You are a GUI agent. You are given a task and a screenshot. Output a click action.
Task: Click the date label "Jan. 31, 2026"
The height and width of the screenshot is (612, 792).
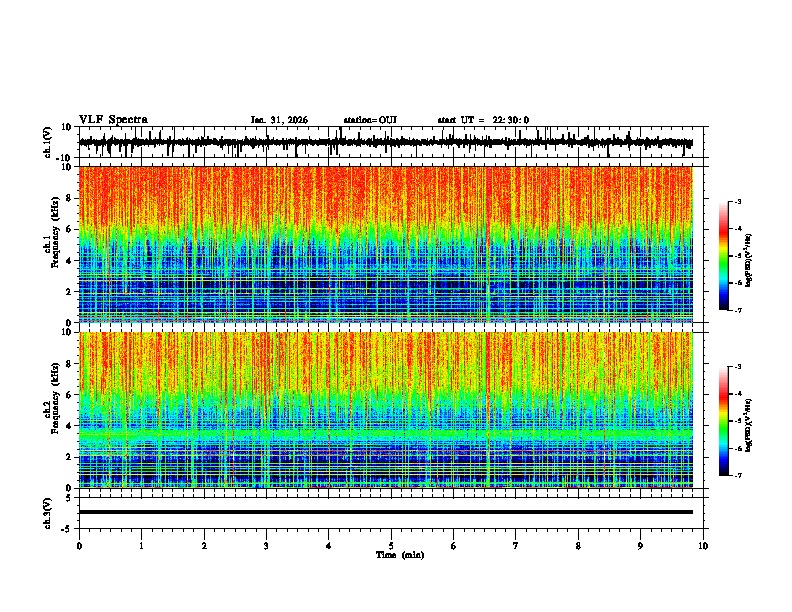coord(279,120)
